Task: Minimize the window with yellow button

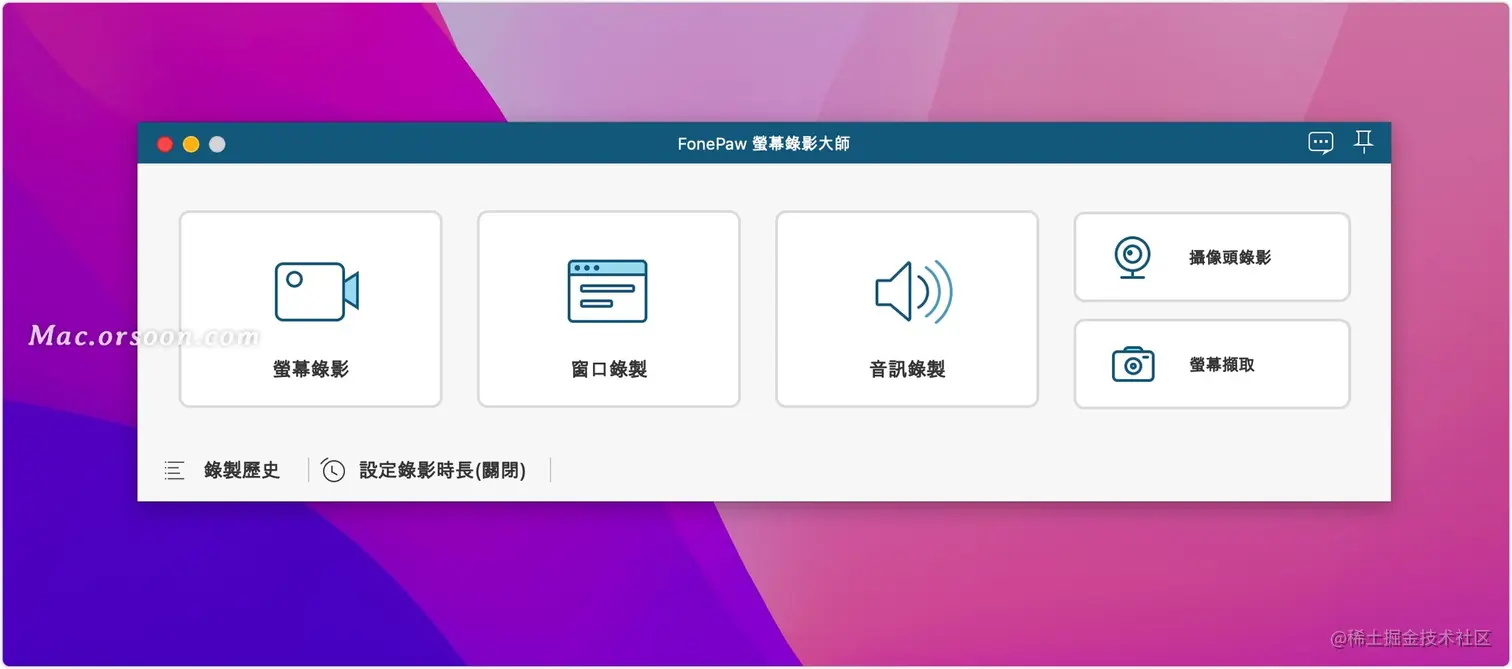Action: click(x=191, y=144)
